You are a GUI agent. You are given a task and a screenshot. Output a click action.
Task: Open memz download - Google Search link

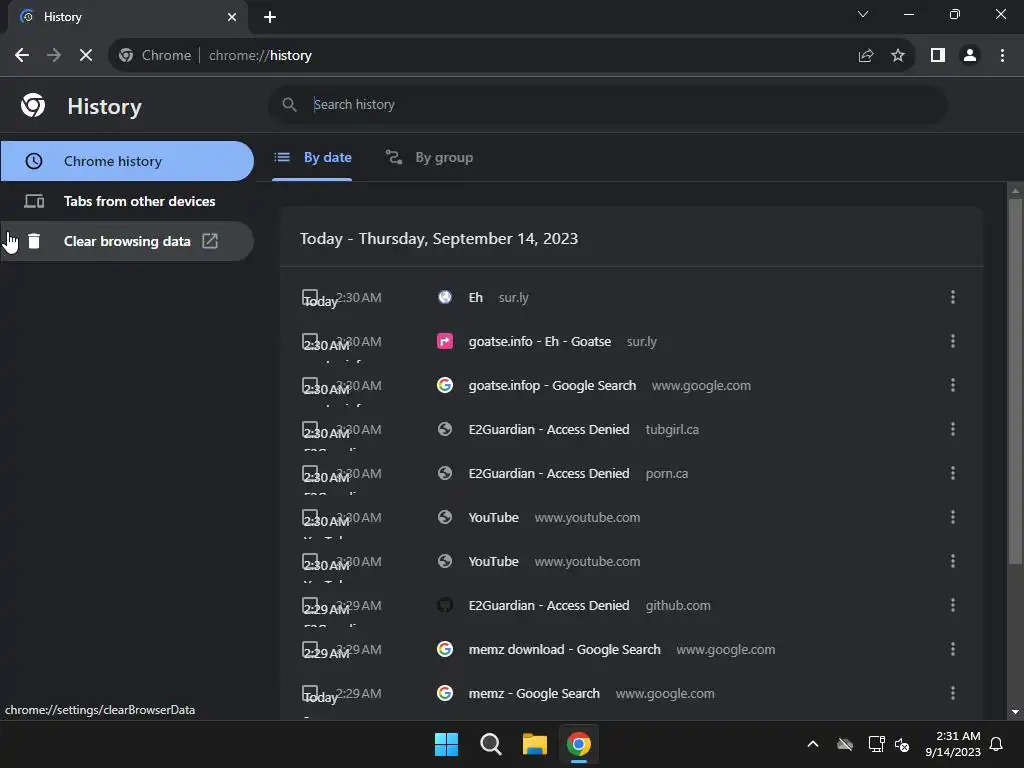pos(564,649)
